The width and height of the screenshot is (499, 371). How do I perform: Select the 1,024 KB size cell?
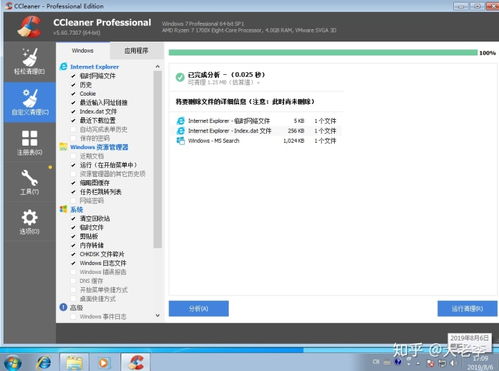click(294, 141)
